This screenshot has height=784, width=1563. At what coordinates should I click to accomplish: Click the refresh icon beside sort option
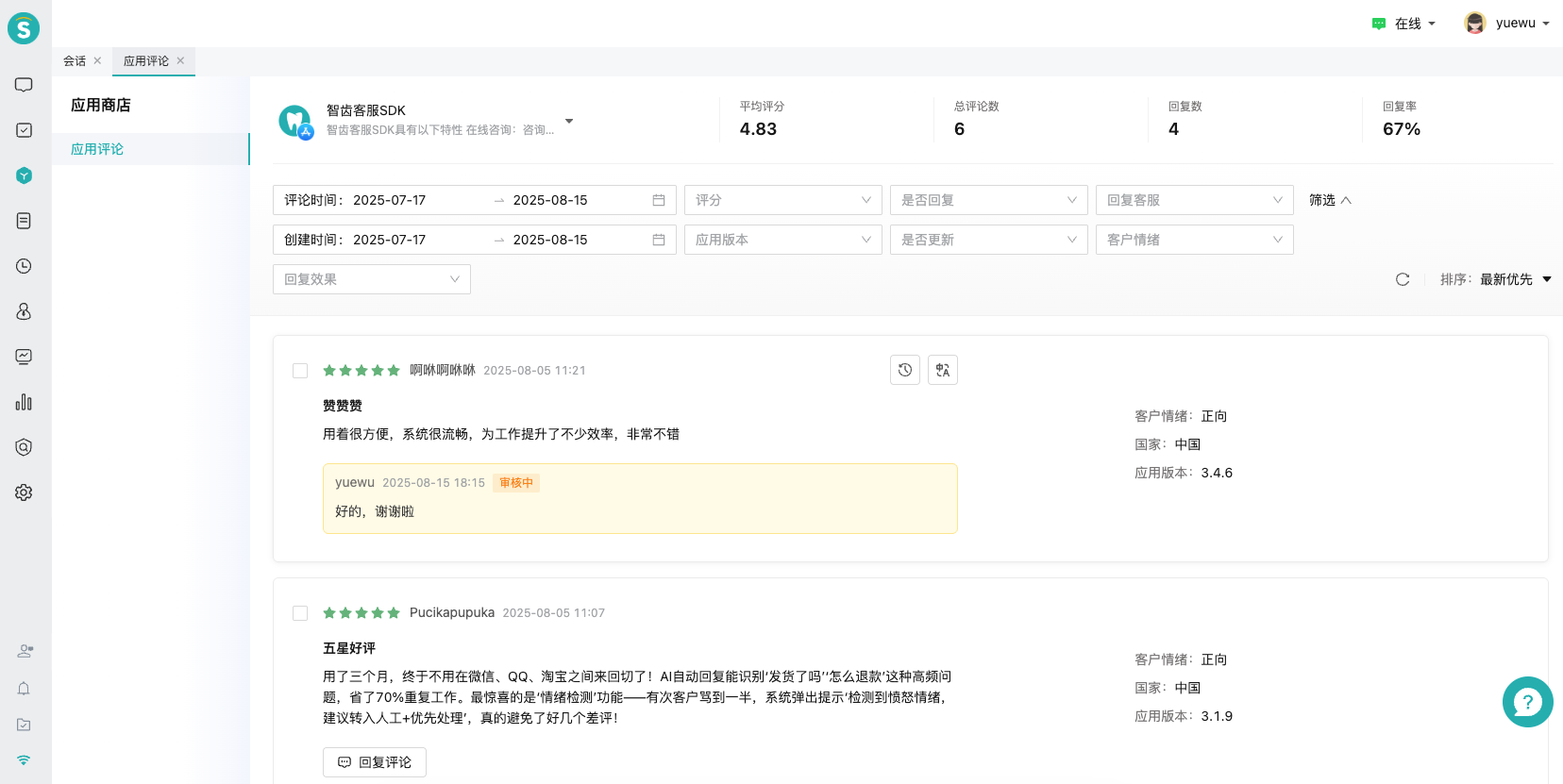(1403, 279)
